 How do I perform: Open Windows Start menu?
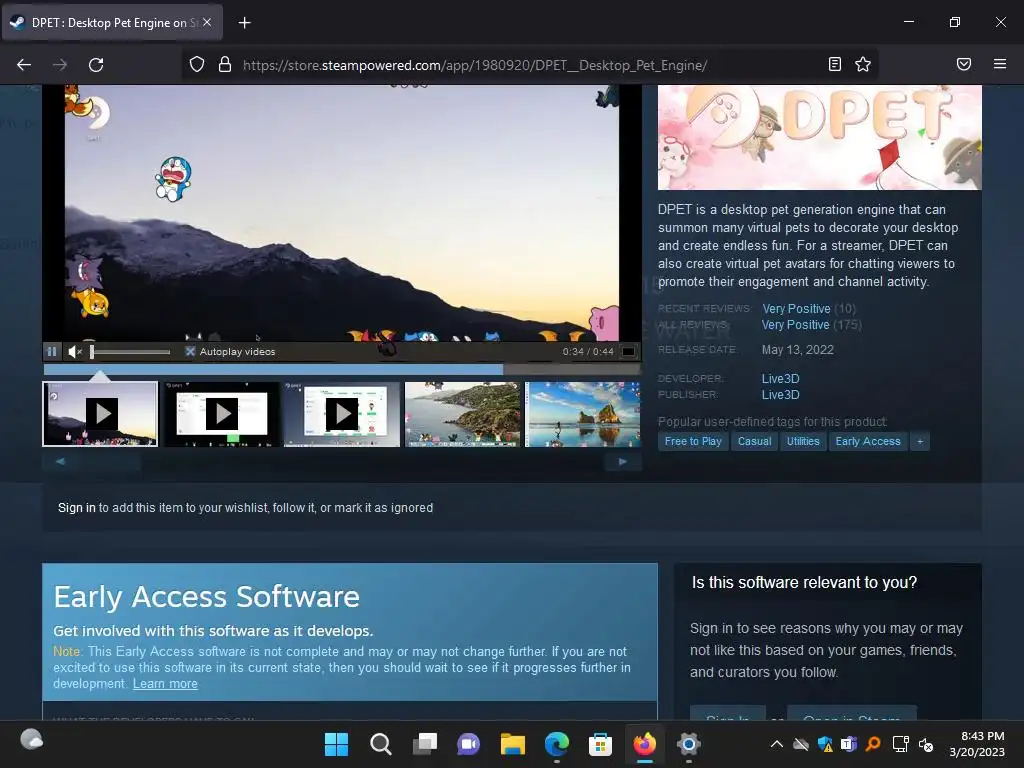pyautogui.click(x=336, y=744)
